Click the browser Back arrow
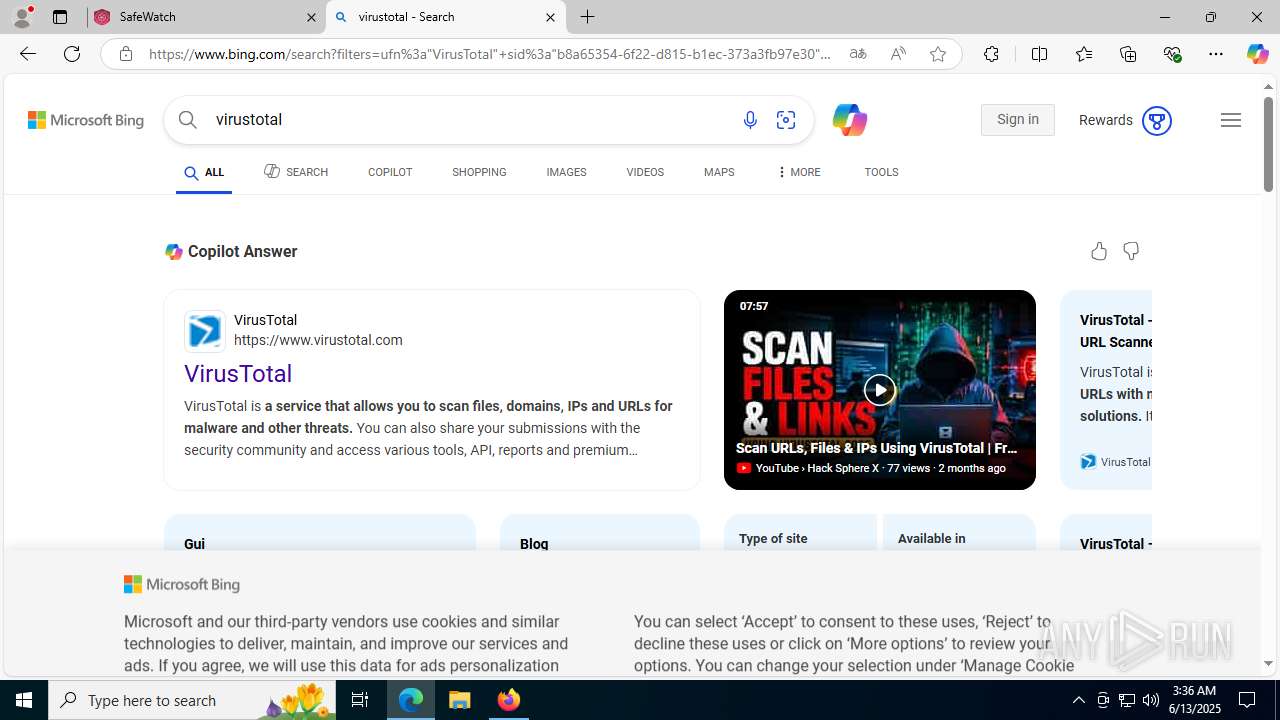 point(28,54)
